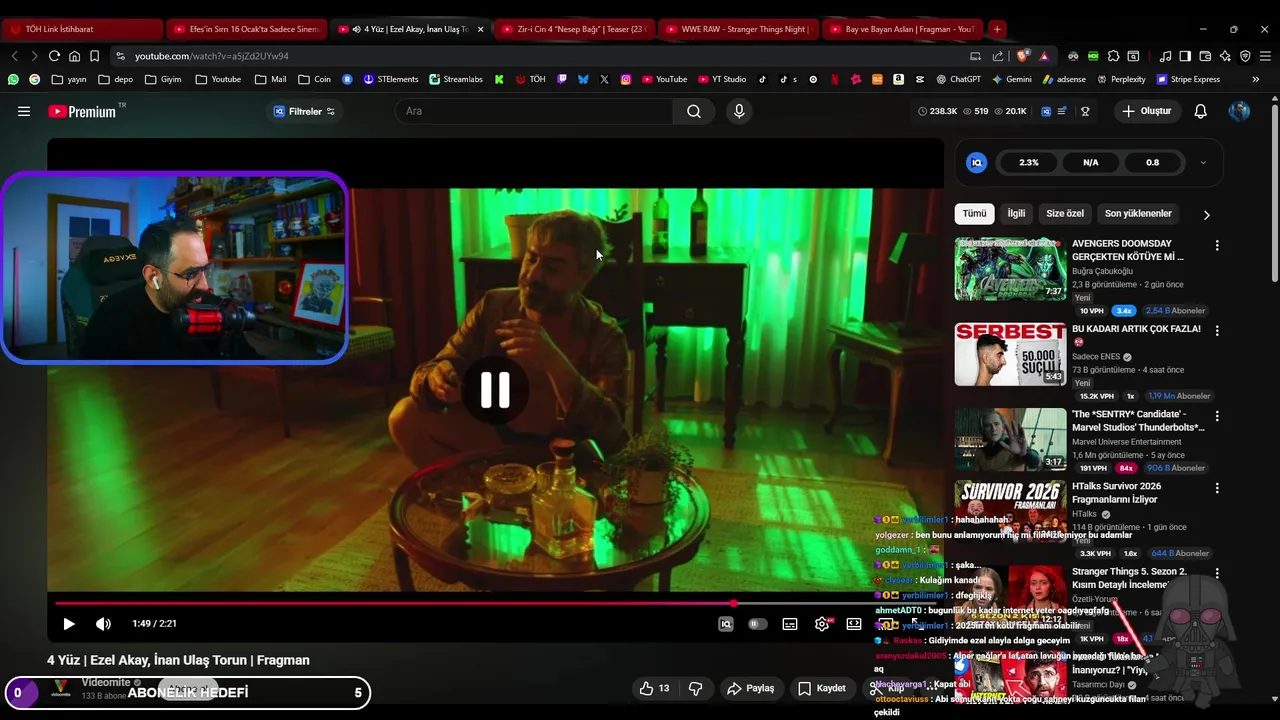This screenshot has width=1280, height=720.
Task: Open the Filtreler dropdown
Action: tap(305, 111)
